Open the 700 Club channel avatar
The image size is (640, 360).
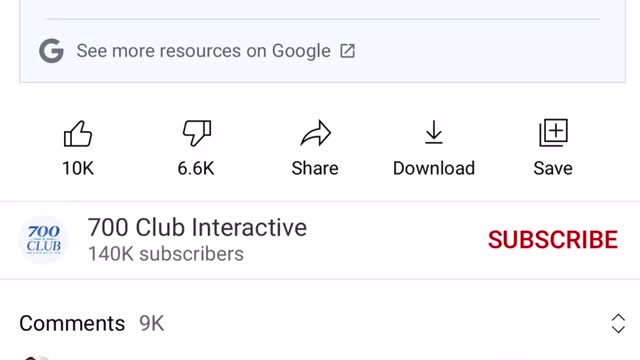pyautogui.click(x=44, y=240)
